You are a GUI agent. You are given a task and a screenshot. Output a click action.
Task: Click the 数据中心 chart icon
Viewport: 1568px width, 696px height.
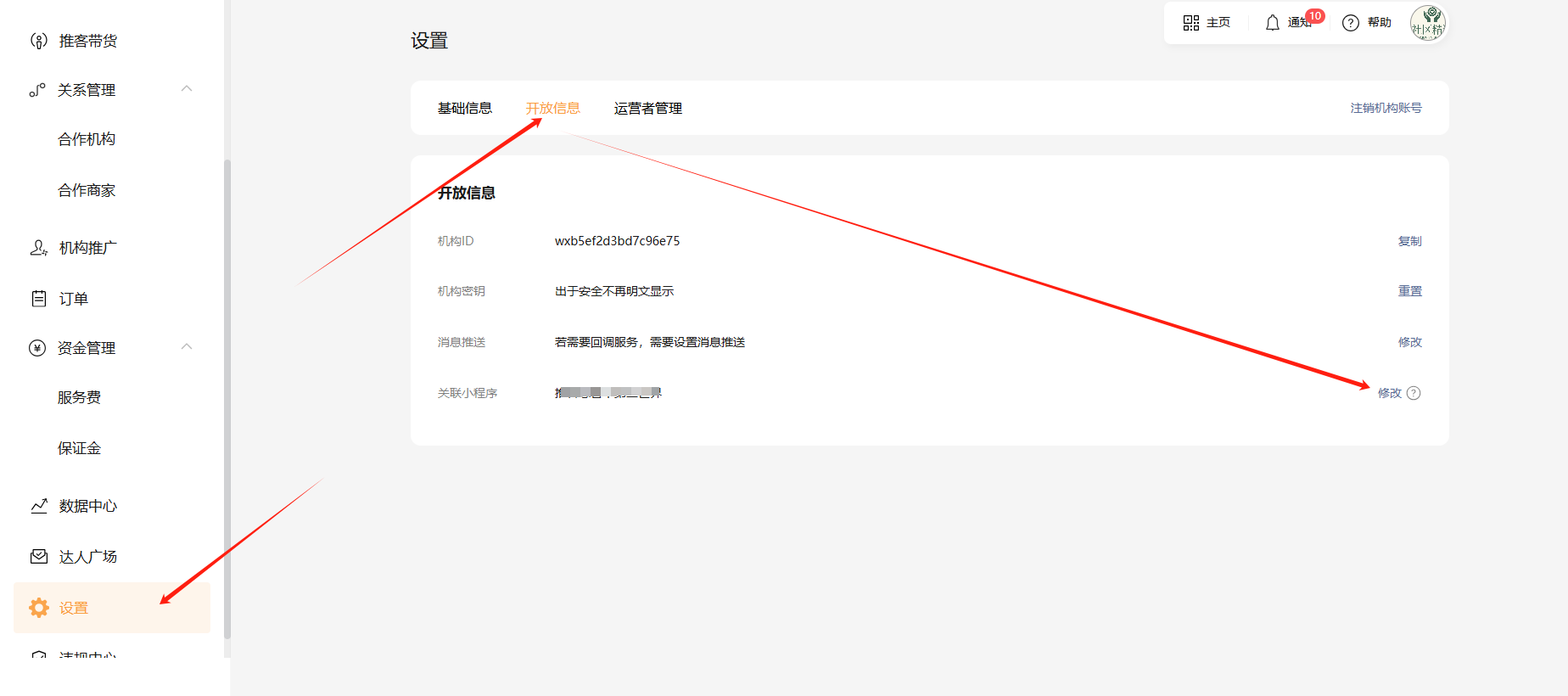[38, 506]
